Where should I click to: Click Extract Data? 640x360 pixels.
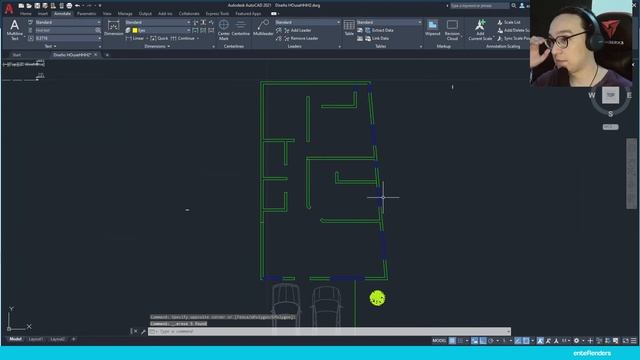pos(379,30)
